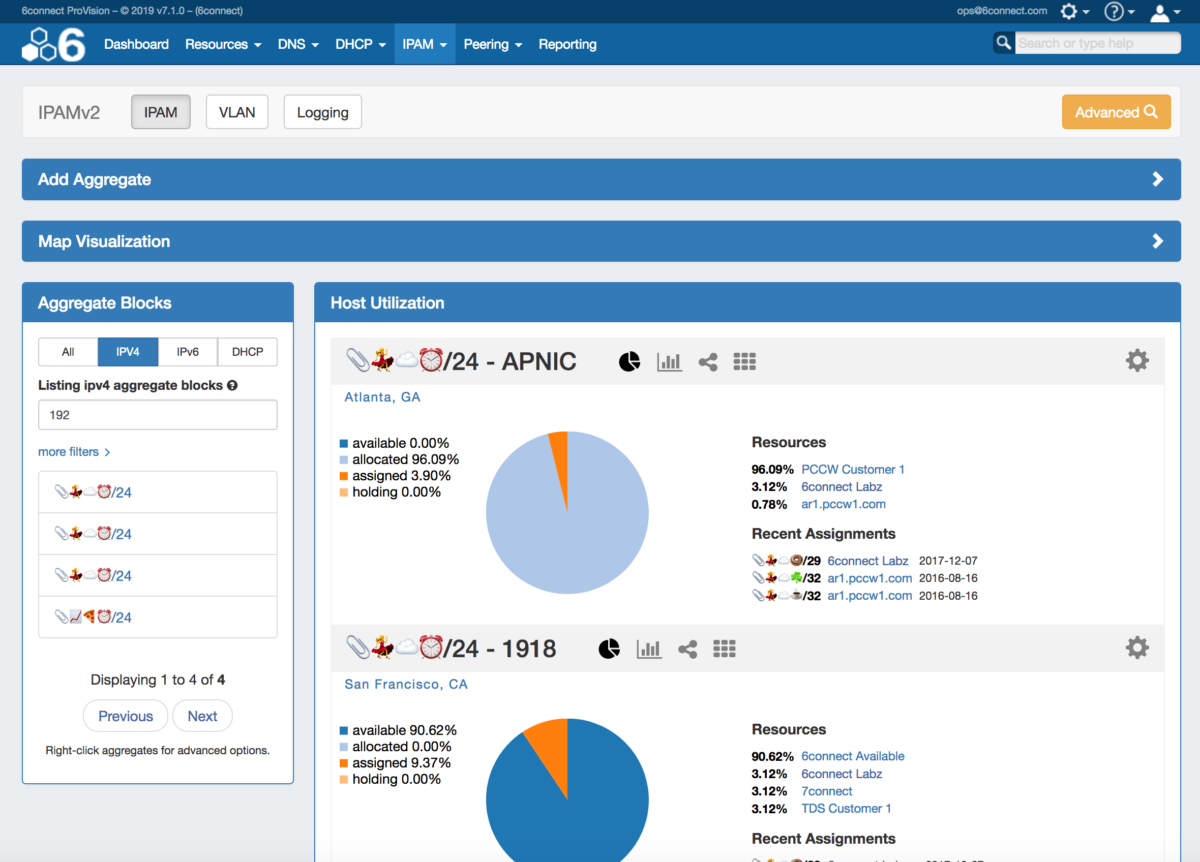Open the 7connect resource link
Screen dimensions: 1200x862
[x=827, y=791]
